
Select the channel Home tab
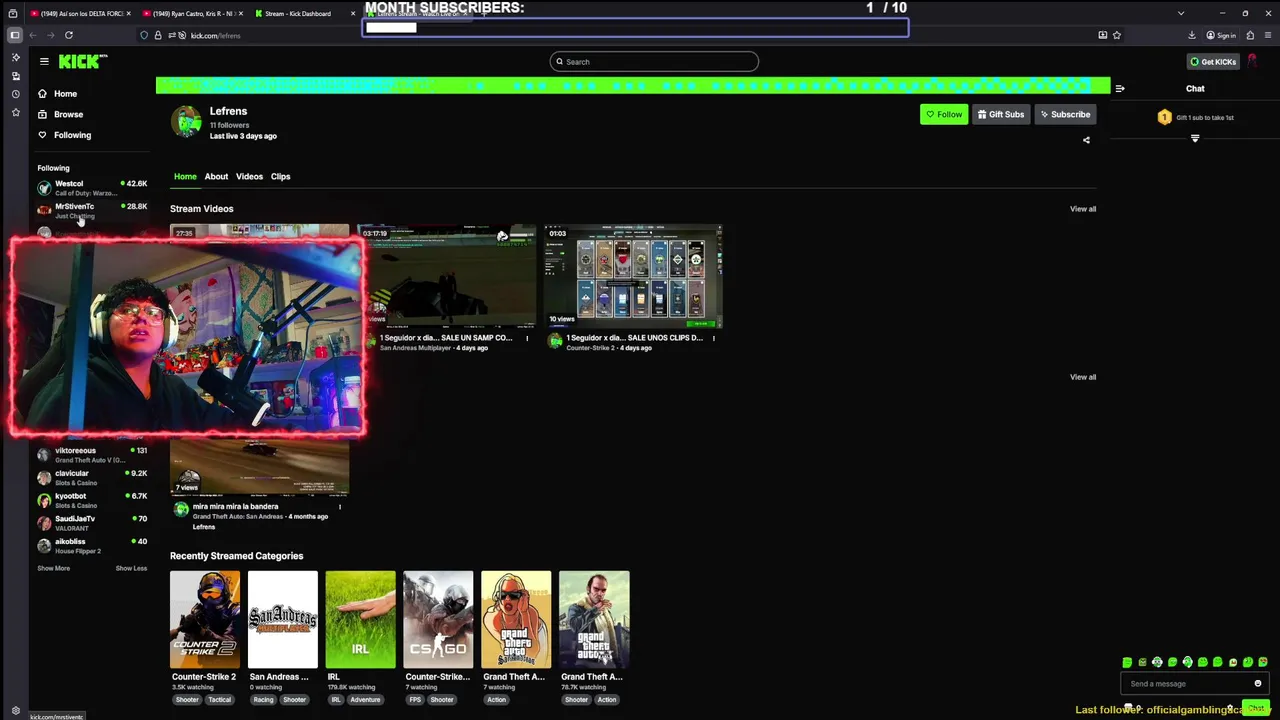[185, 176]
